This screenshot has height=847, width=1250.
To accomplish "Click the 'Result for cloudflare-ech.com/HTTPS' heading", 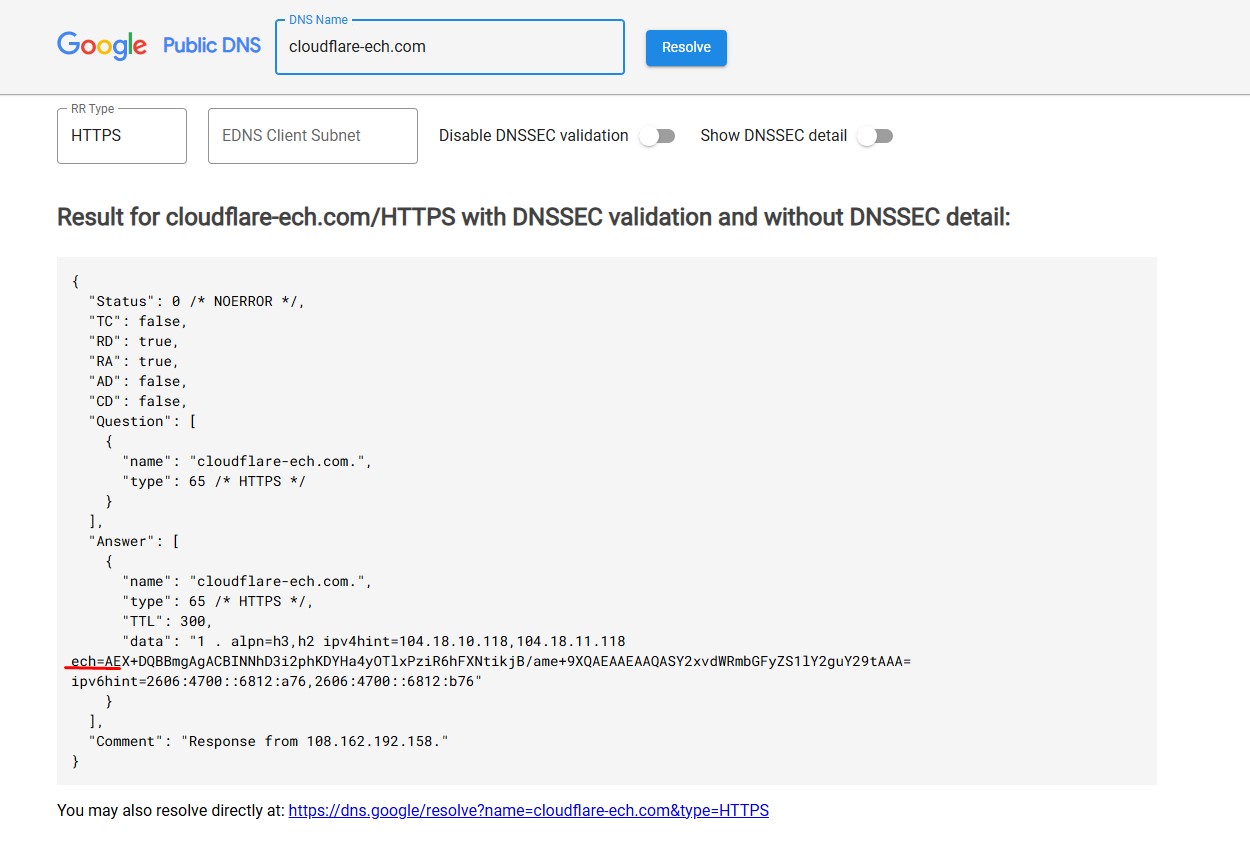I will click(x=533, y=217).
